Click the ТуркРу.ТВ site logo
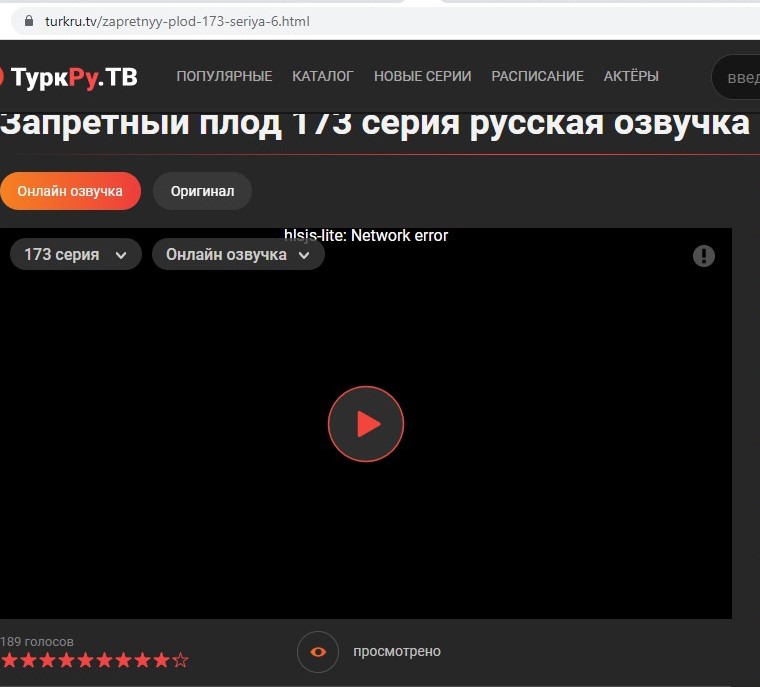Screen dimensions: 760x687 click(70, 77)
